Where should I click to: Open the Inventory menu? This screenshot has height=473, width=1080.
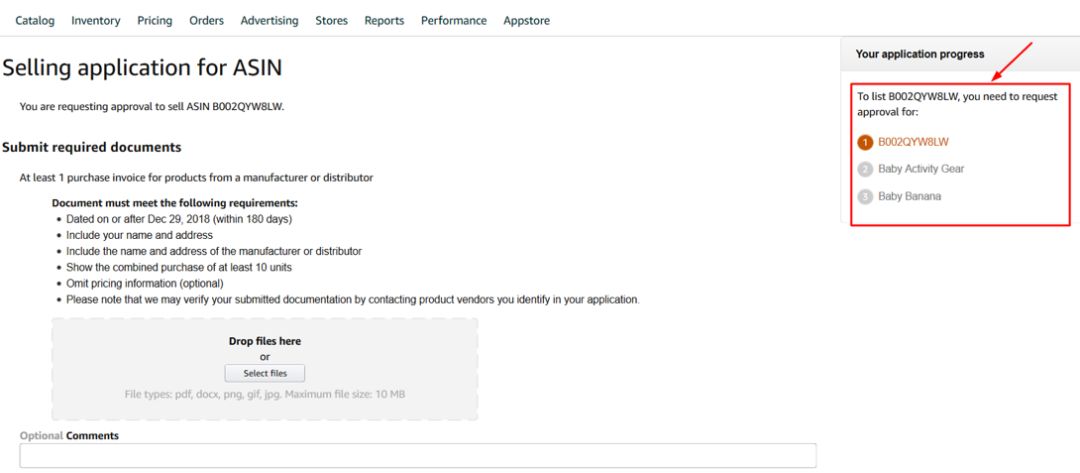pos(96,21)
